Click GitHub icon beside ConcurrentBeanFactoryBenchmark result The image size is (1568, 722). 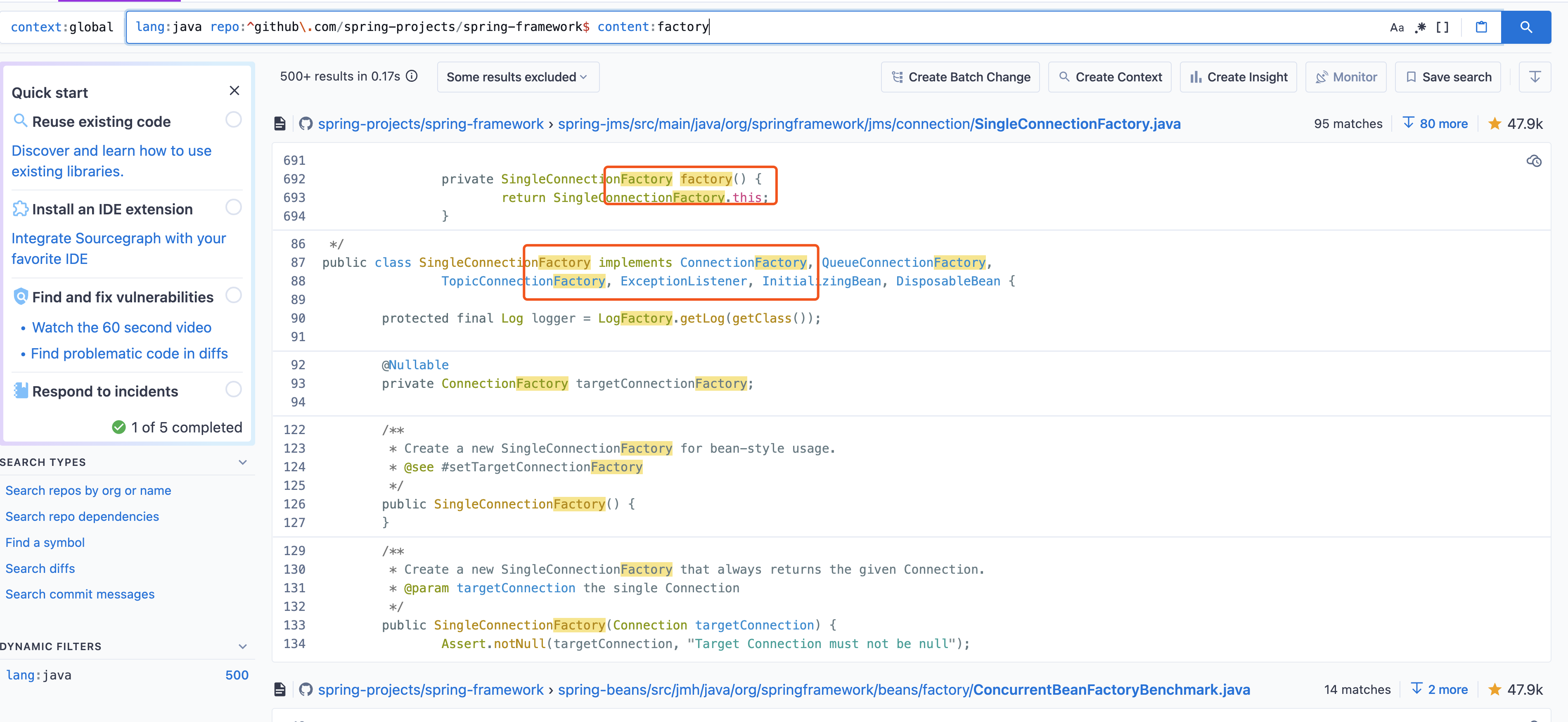[306, 690]
